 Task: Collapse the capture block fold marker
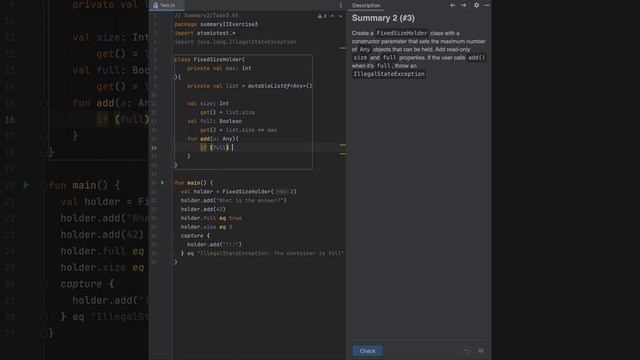(x=172, y=236)
